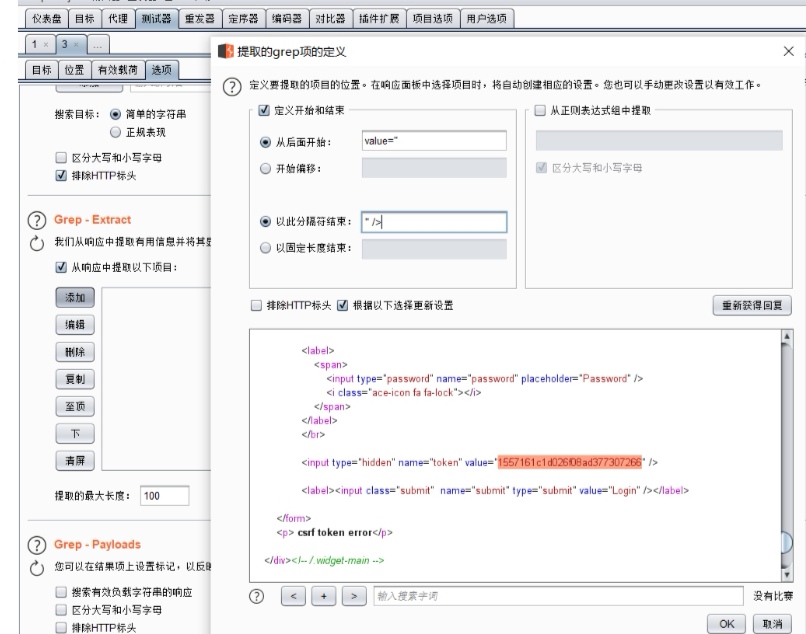806x634 pixels.
Task: Open new attack tab with ... tab
Action: pyautogui.click(x=98, y=45)
